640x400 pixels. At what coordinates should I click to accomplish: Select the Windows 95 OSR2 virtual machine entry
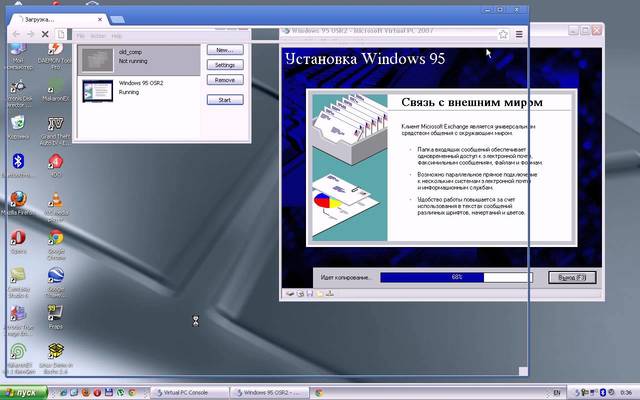pos(139,91)
